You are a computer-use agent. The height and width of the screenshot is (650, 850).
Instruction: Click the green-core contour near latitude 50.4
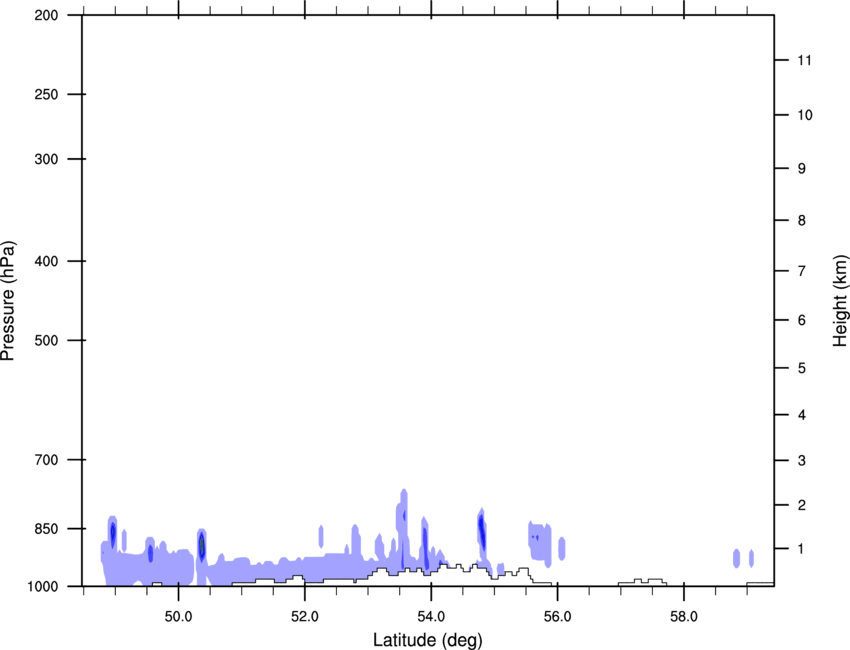(x=201, y=545)
